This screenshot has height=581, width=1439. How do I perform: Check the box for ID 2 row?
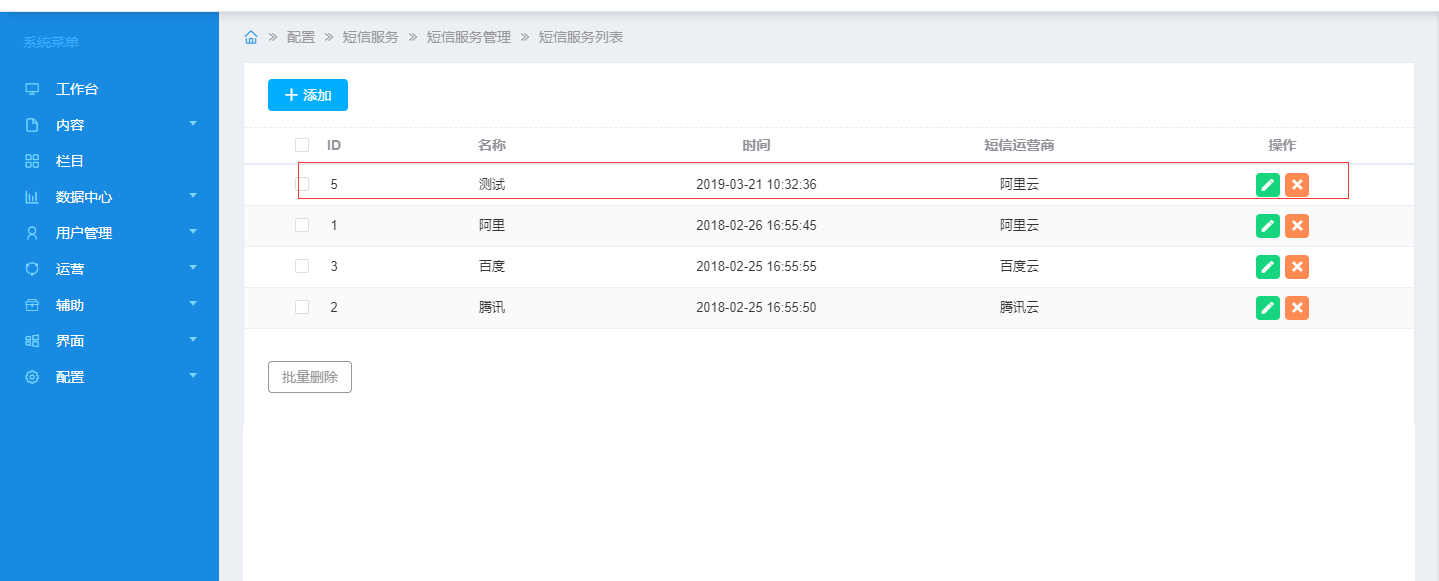click(302, 307)
